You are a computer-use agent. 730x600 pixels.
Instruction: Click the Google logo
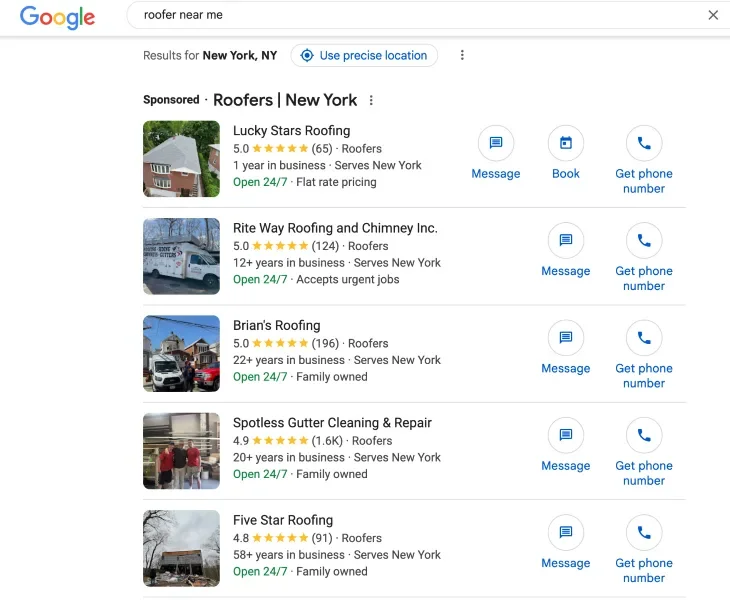pos(57,18)
